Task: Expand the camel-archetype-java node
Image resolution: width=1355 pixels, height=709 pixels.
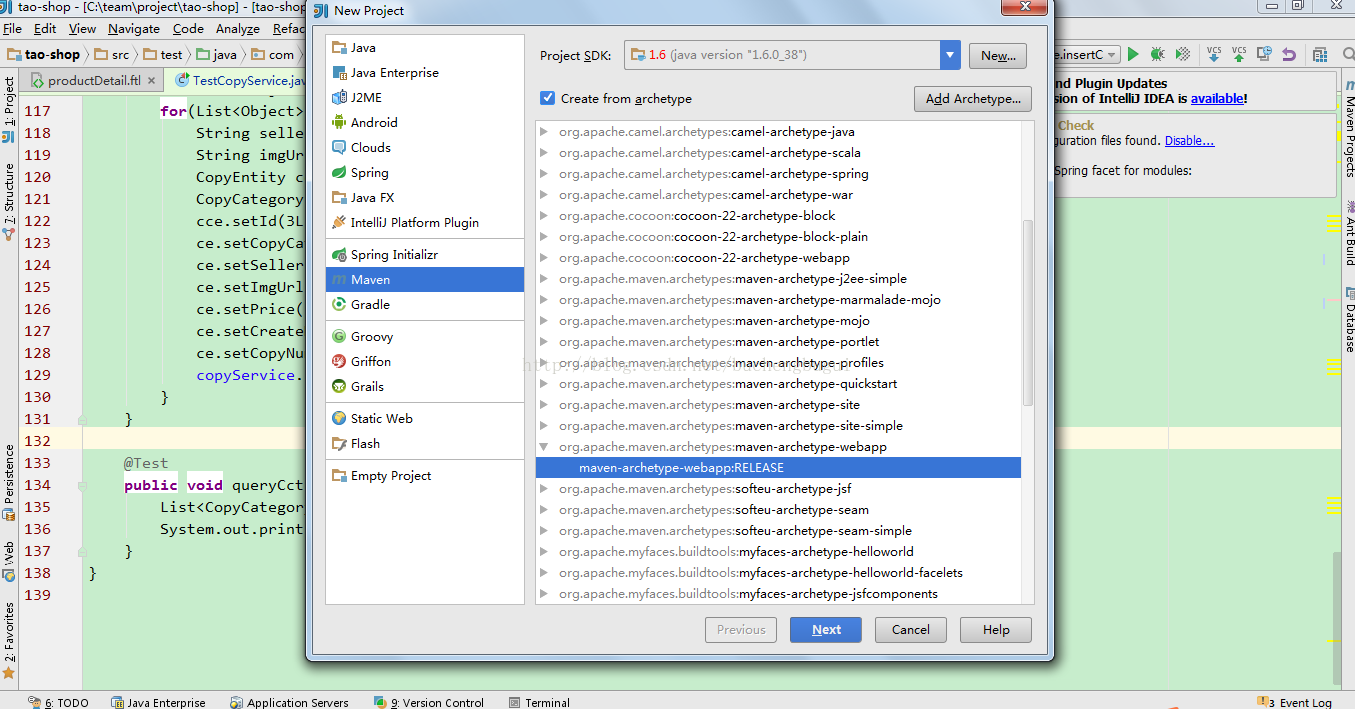Action: pos(544,132)
